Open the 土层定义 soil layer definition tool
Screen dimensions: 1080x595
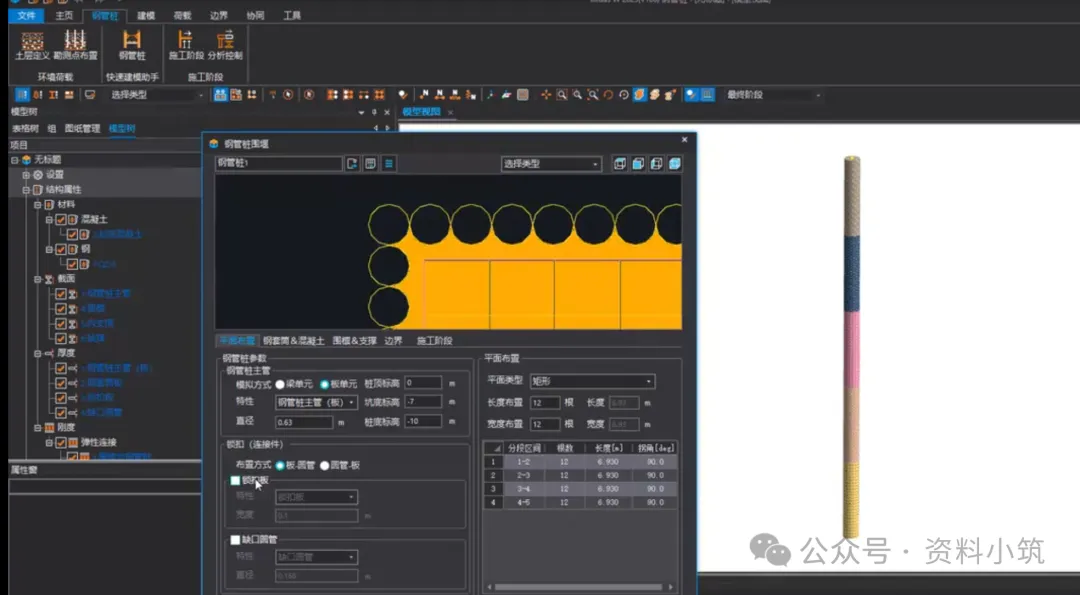pyautogui.click(x=32, y=45)
